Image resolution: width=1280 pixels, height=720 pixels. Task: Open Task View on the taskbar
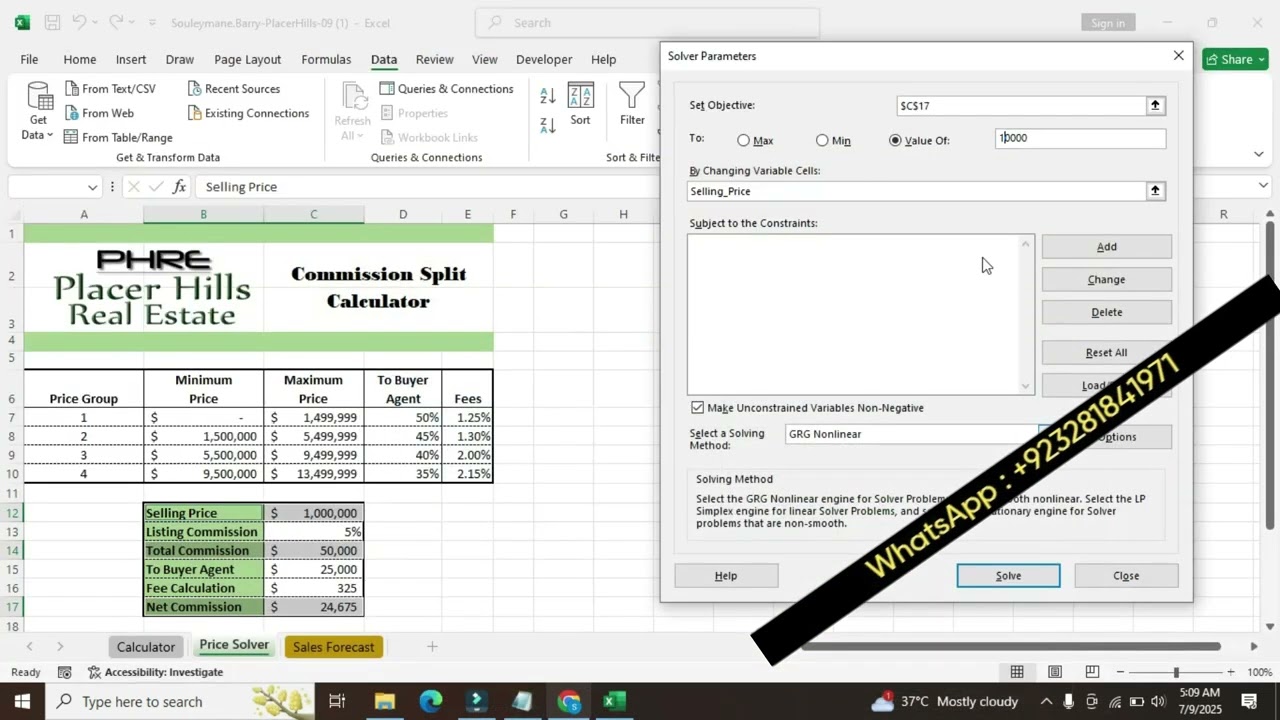point(337,701)
